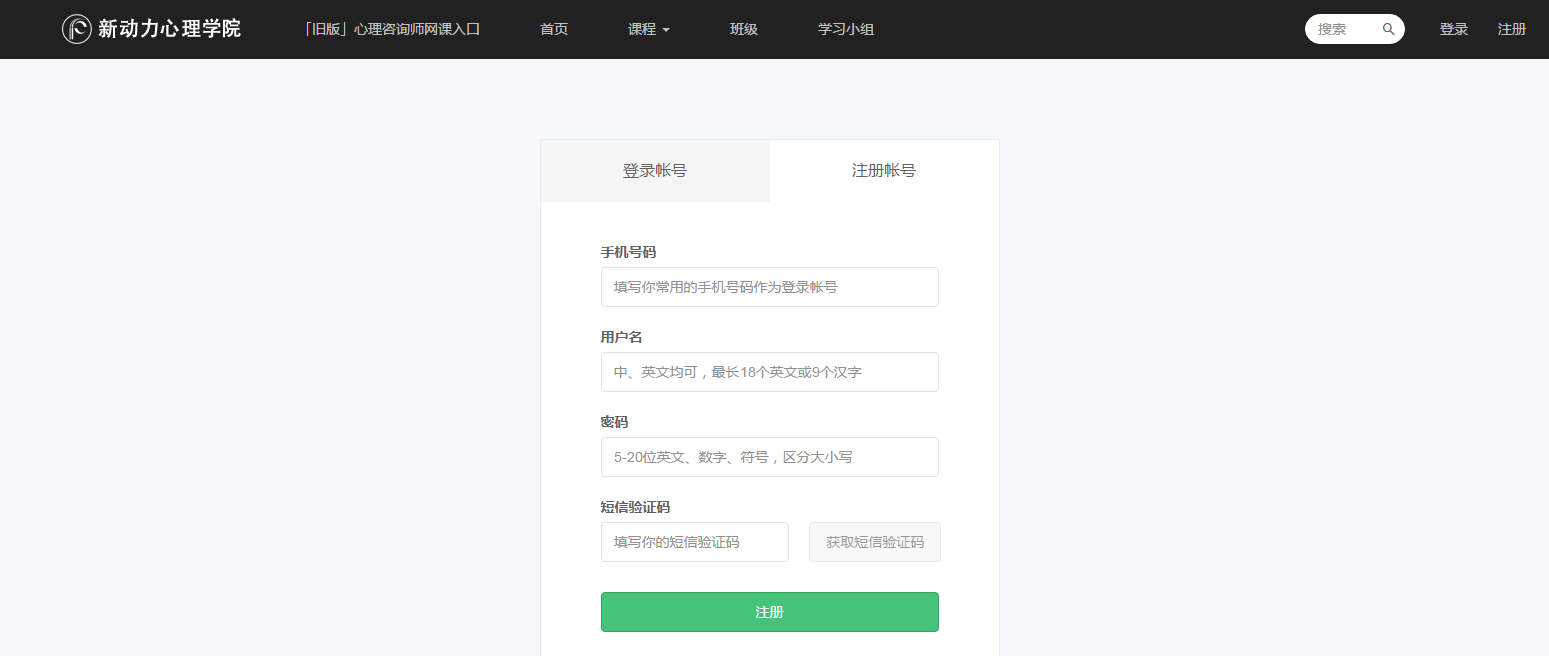
Task: Click the green 注册 submit button
Action: [770, 612]
